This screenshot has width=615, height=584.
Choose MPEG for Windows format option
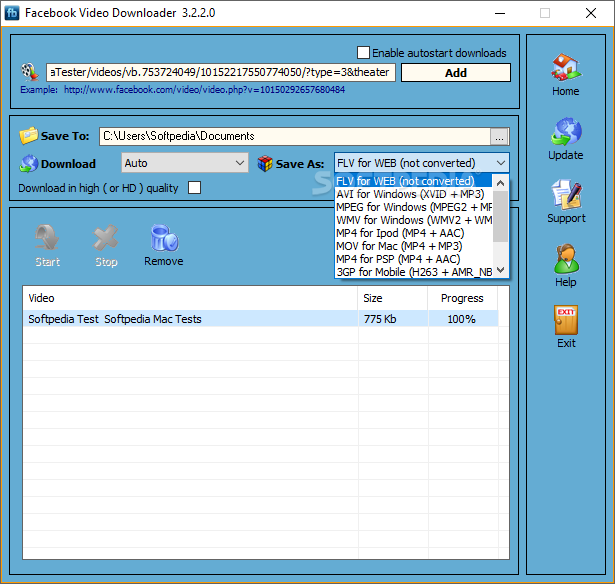[x=414, y=207]
